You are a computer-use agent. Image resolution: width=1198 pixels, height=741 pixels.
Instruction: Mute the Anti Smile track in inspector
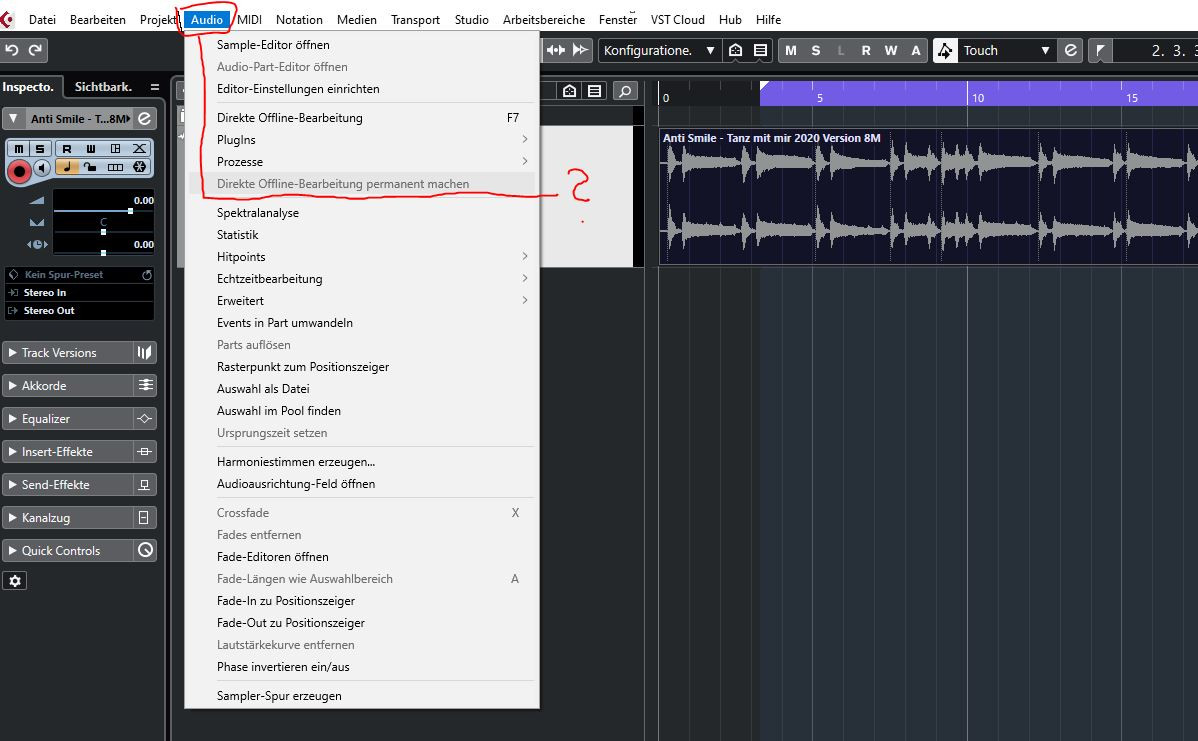tap(19, 148)
